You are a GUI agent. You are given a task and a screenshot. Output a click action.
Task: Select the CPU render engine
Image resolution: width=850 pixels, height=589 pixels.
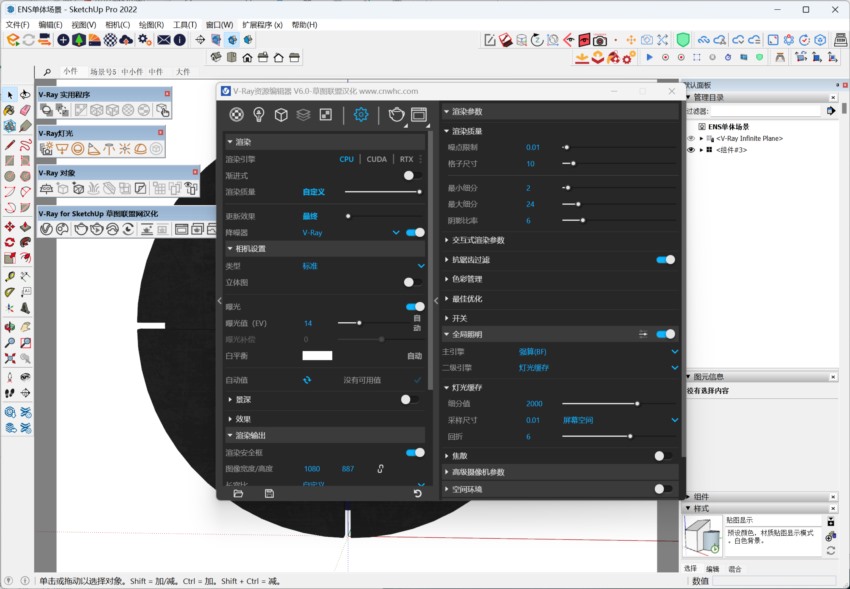(x=346, y=159)
